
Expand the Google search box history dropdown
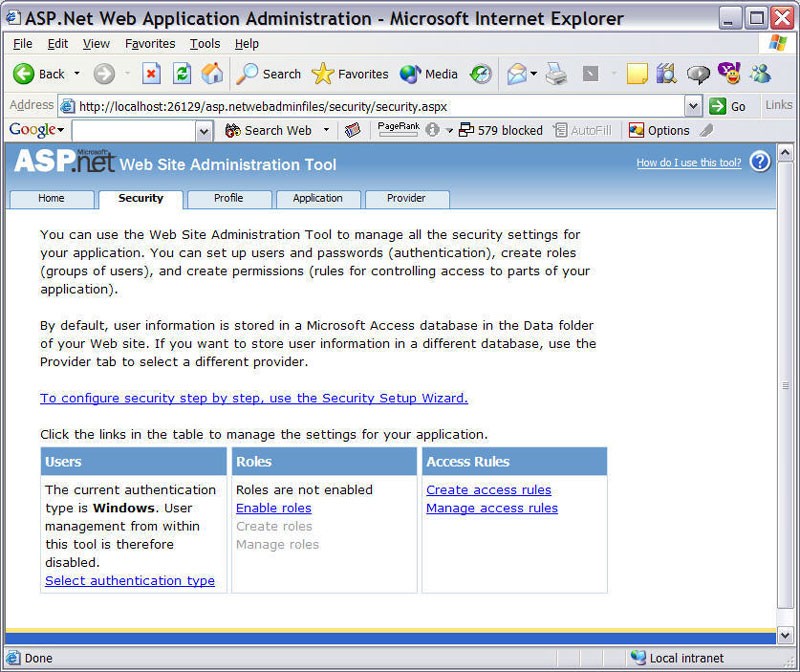204,131
